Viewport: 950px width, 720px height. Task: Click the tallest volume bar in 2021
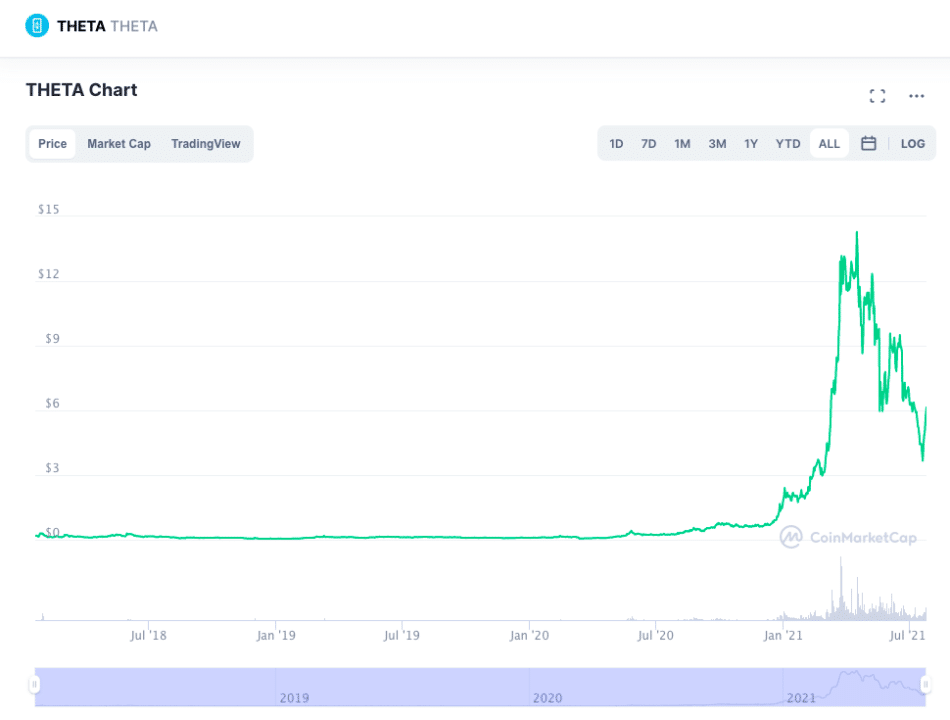[x=841, y=588]
